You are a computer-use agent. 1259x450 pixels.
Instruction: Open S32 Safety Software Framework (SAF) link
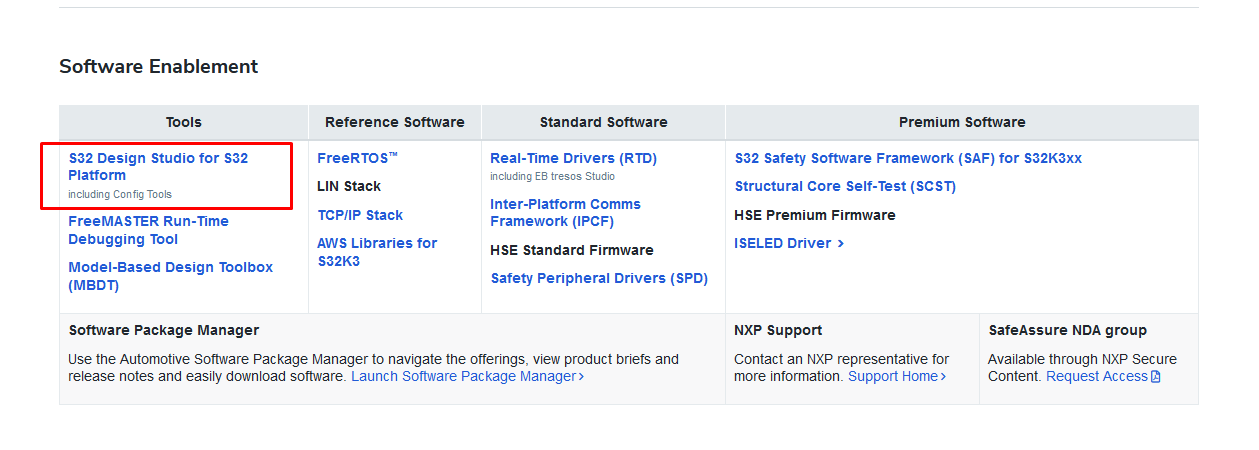pos(908,158)
